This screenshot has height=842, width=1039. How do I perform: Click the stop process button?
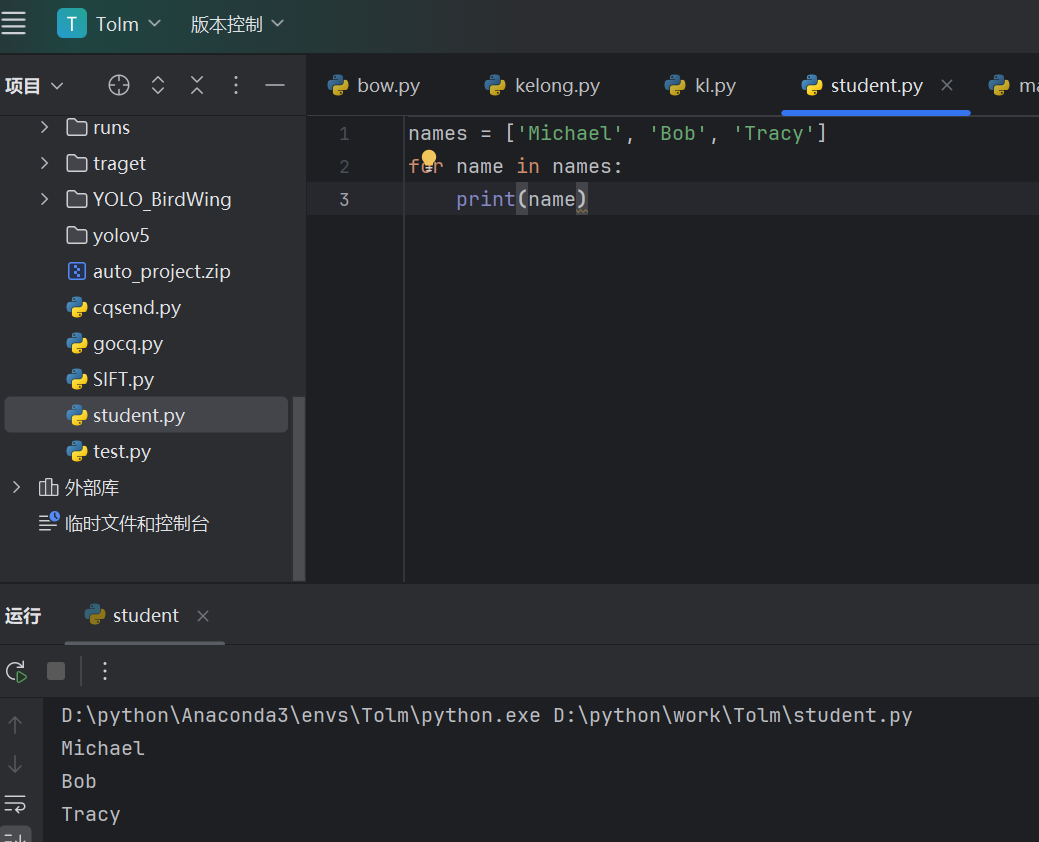point(56,671)
